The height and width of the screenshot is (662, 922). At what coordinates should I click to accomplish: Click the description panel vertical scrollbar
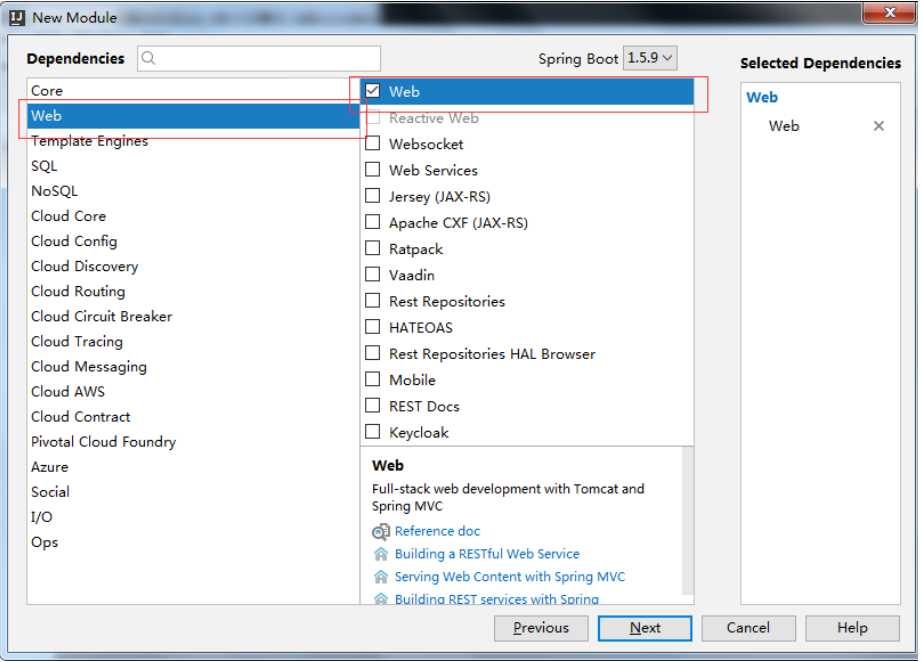pyautogui.click(x=687, y=520)
